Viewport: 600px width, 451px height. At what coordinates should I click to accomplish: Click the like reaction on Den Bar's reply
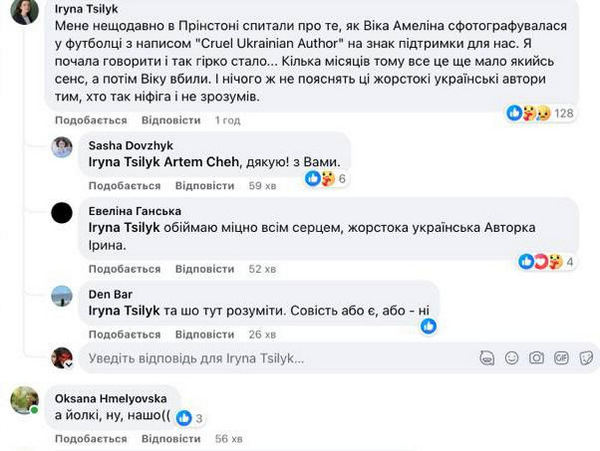coord(428,326)
